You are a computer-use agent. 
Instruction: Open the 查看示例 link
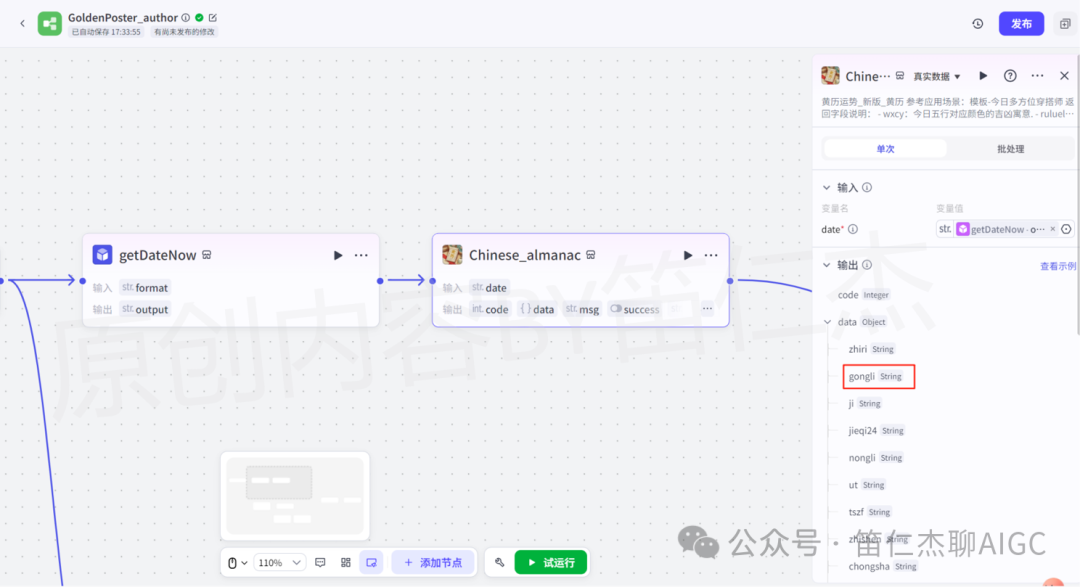pos(1057,266)
